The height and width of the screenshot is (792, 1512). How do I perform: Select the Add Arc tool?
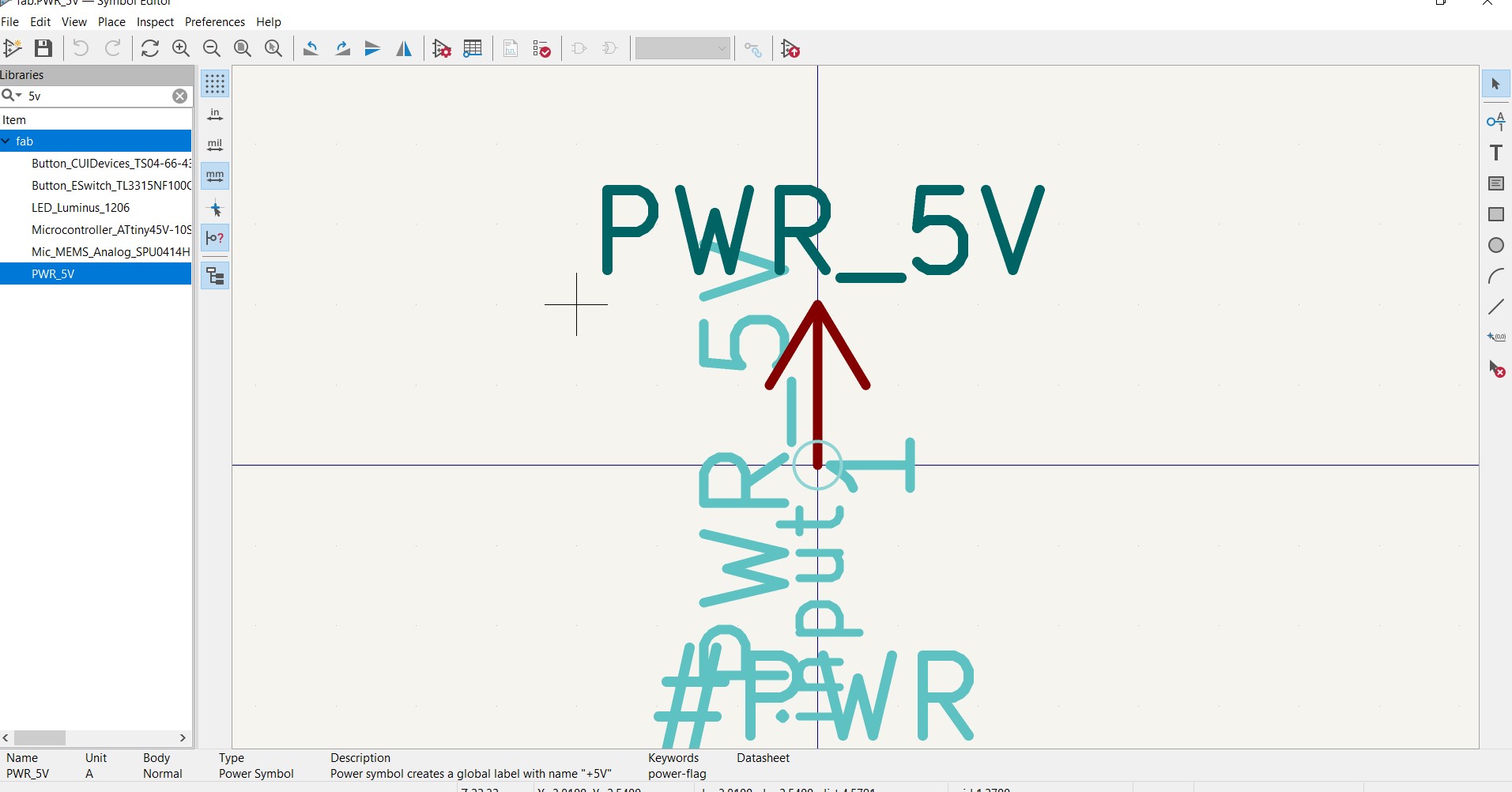coord(1495,276)
